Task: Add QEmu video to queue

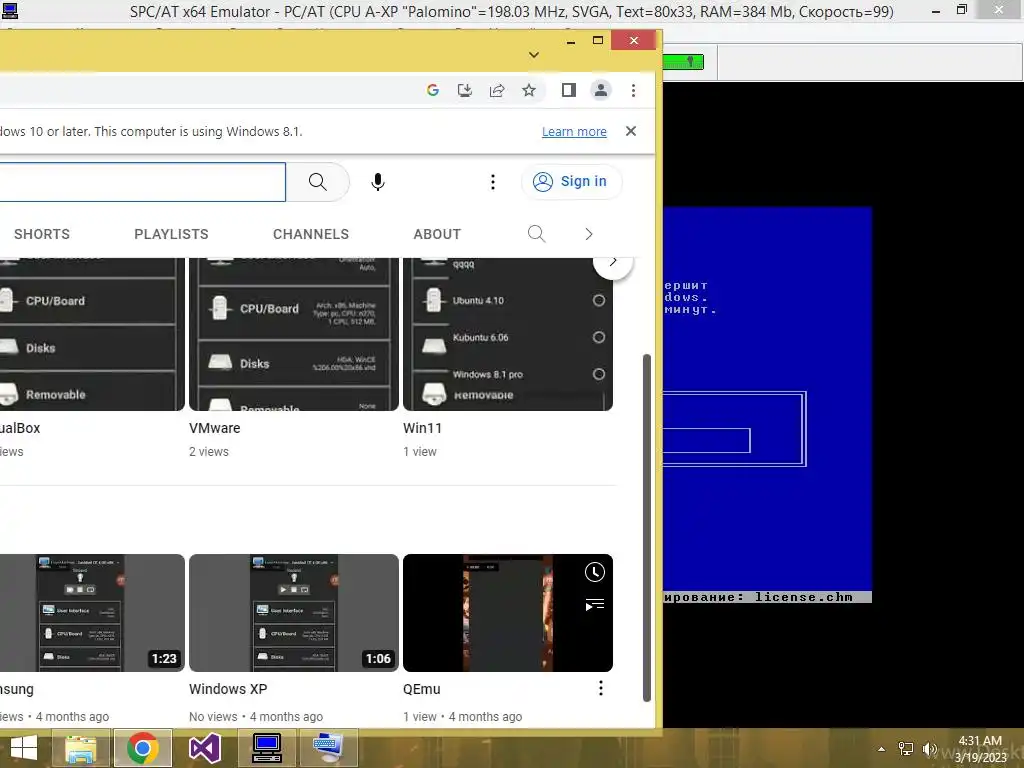Action: pos(594,605)
